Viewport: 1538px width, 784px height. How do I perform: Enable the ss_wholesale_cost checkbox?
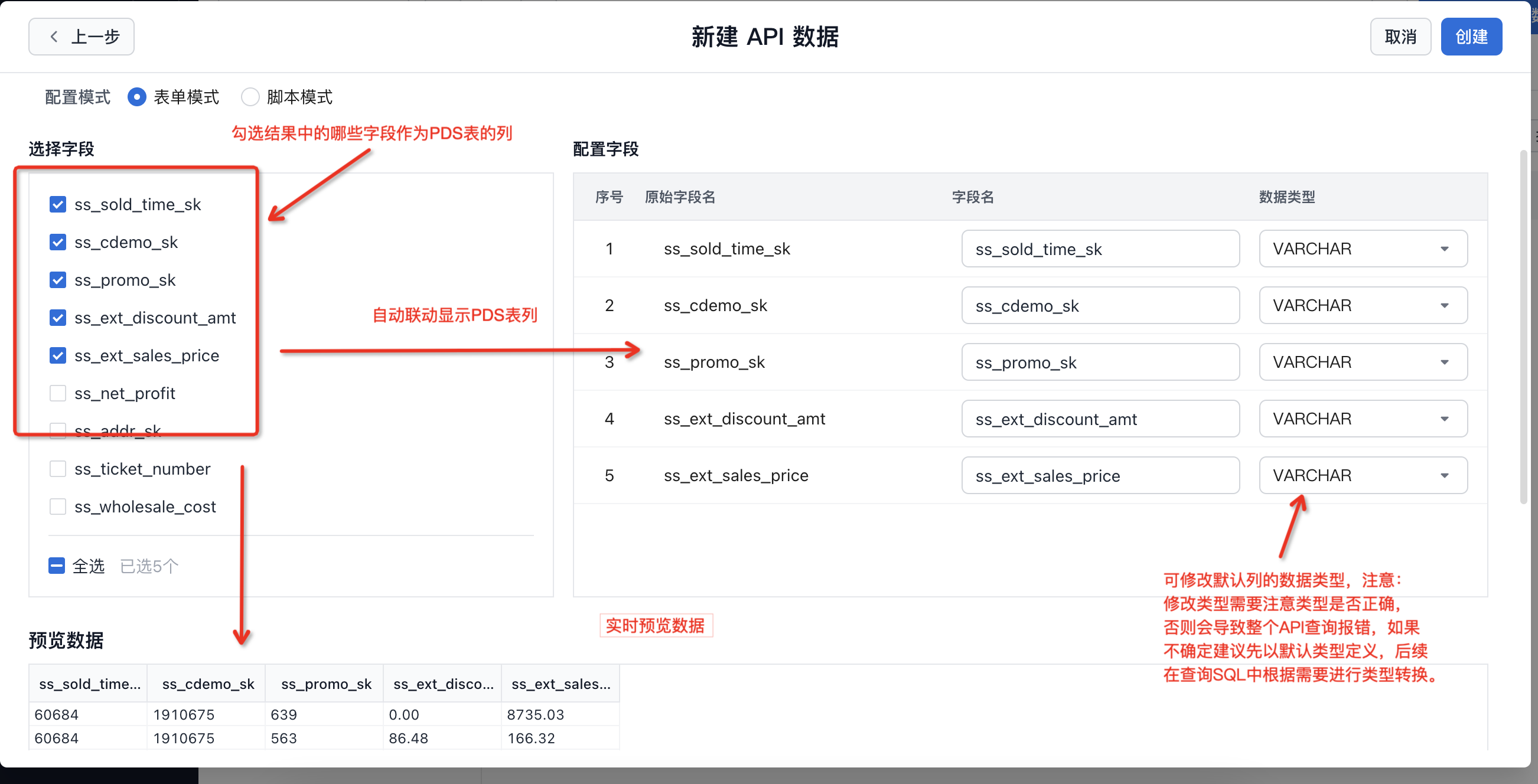point(58,507)
